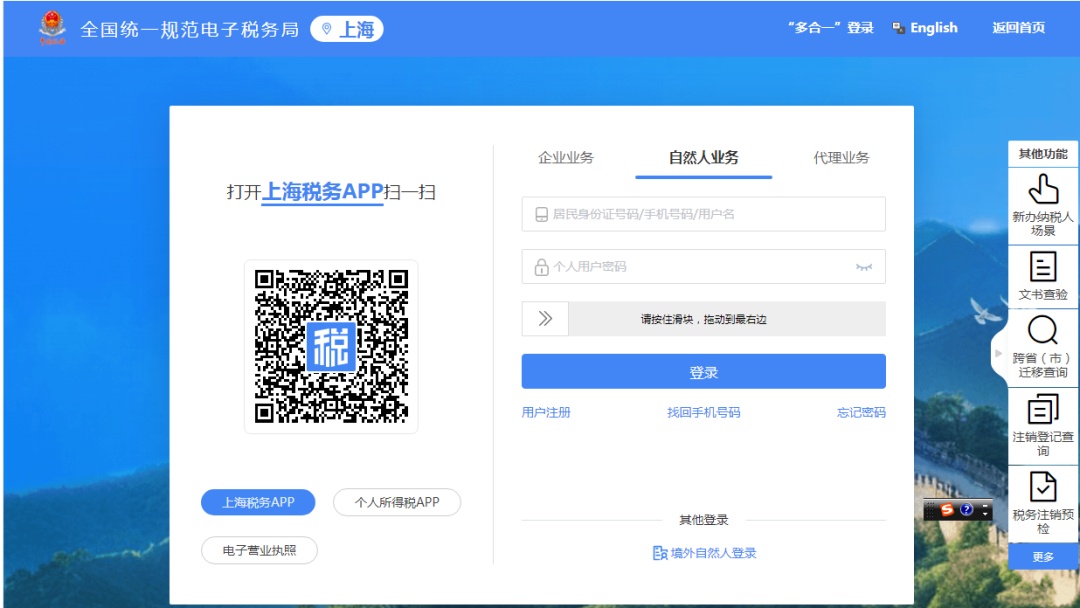Click the tax bureau emblem logo
The width and height of the screenshot is (1080, 608).
tap(52, 28)
